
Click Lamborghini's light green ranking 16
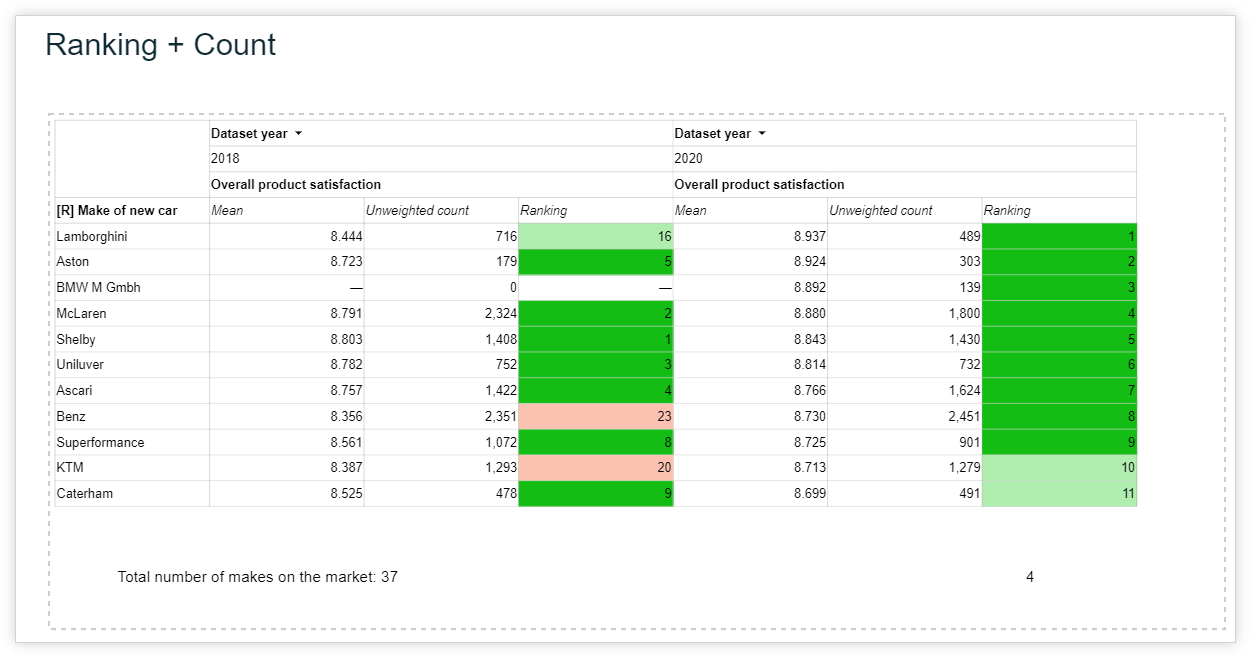pos(596,237)
